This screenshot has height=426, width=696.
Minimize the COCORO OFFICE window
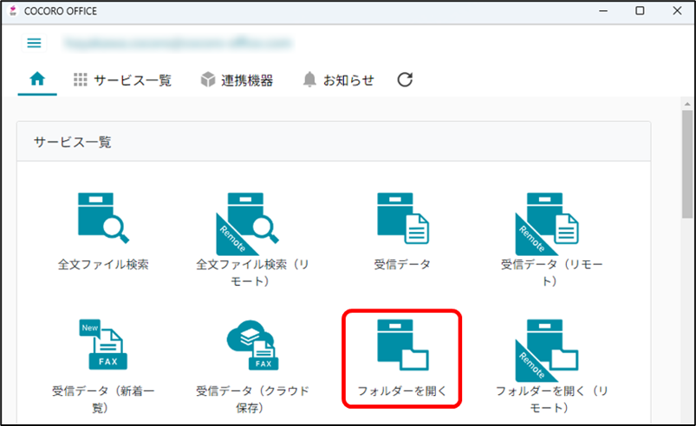[603, 11]
